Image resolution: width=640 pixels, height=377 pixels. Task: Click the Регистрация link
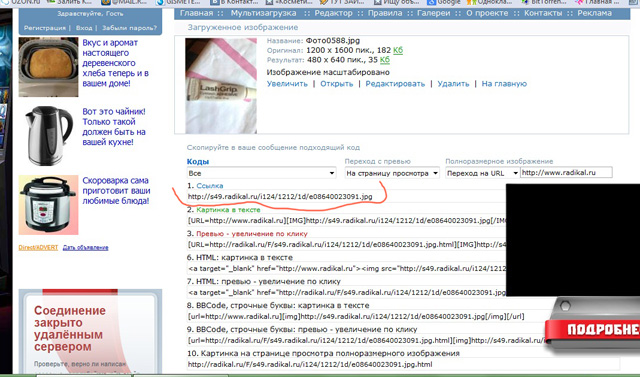44,28
